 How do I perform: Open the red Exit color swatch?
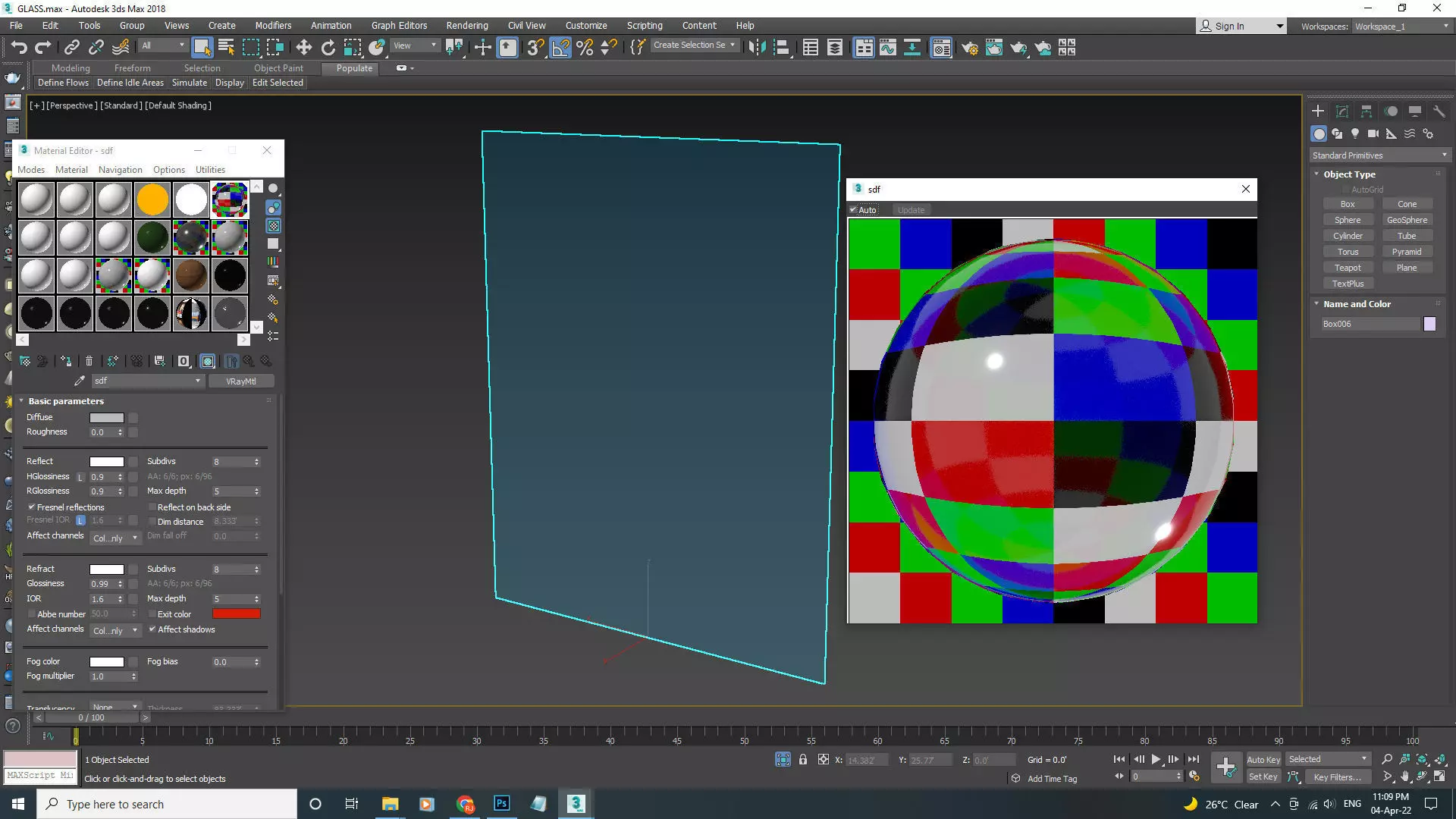click(237, 613)
